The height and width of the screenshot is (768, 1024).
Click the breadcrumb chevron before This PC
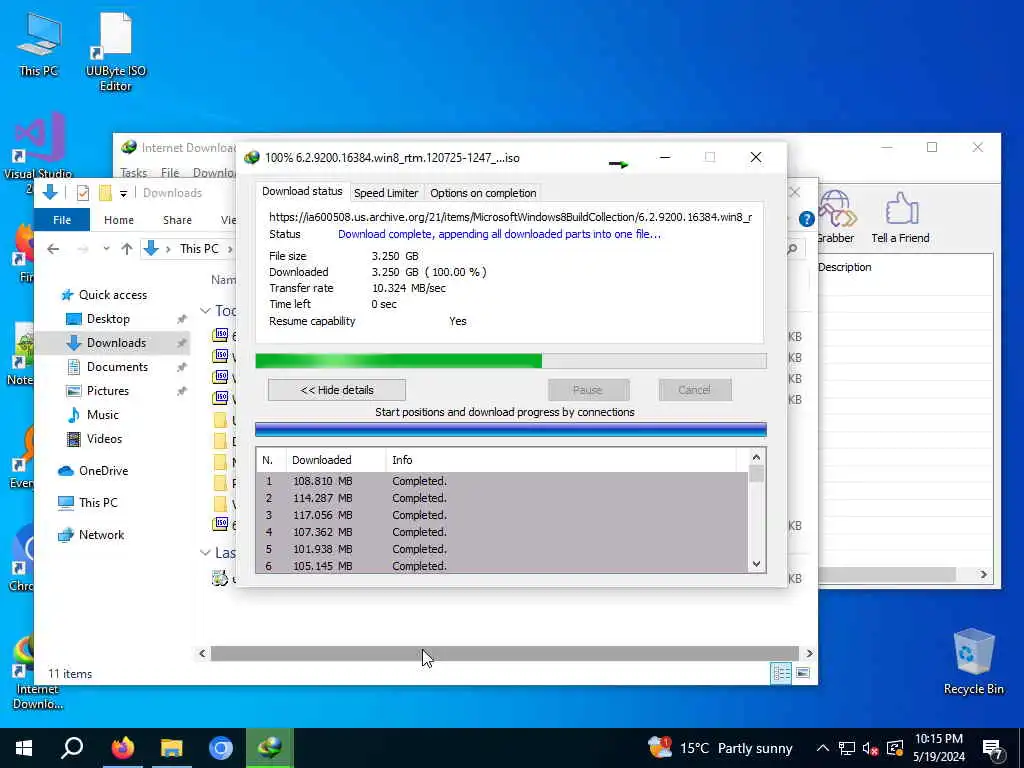pyautogui.click(x=168, y=249)
